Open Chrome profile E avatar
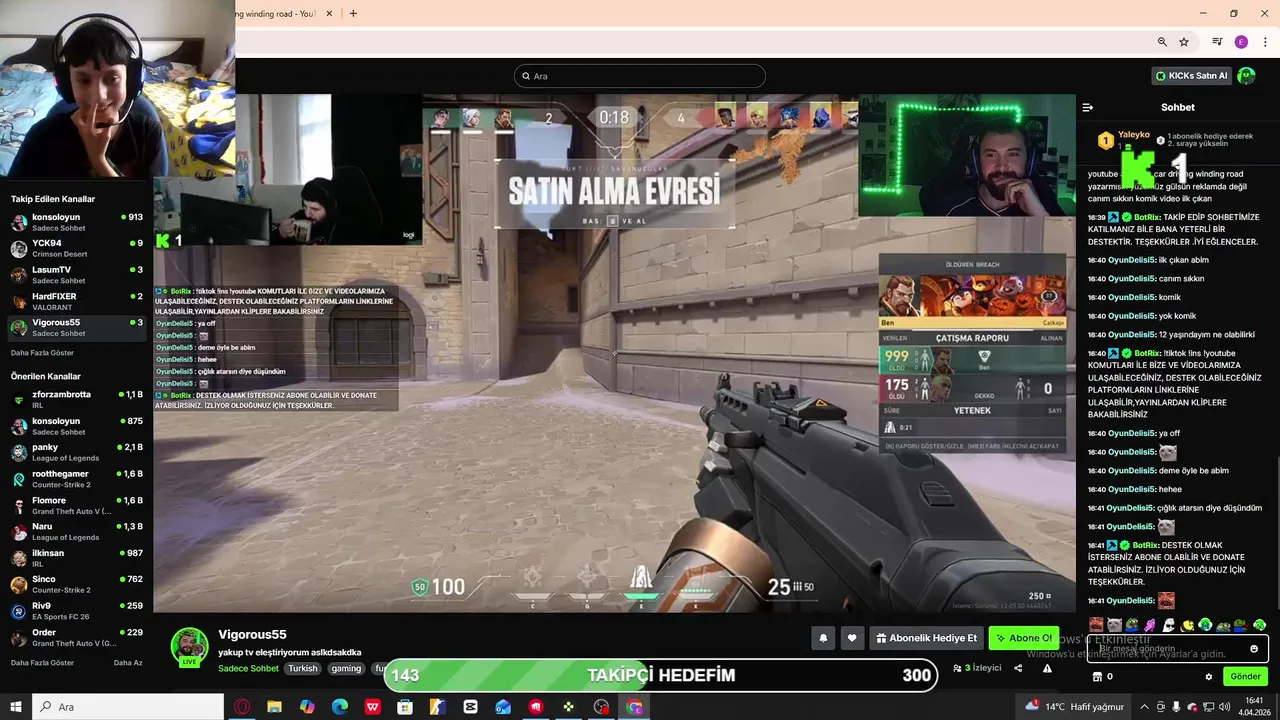1280x720 pixels. pyautogui.click(x=1241, y=42)
